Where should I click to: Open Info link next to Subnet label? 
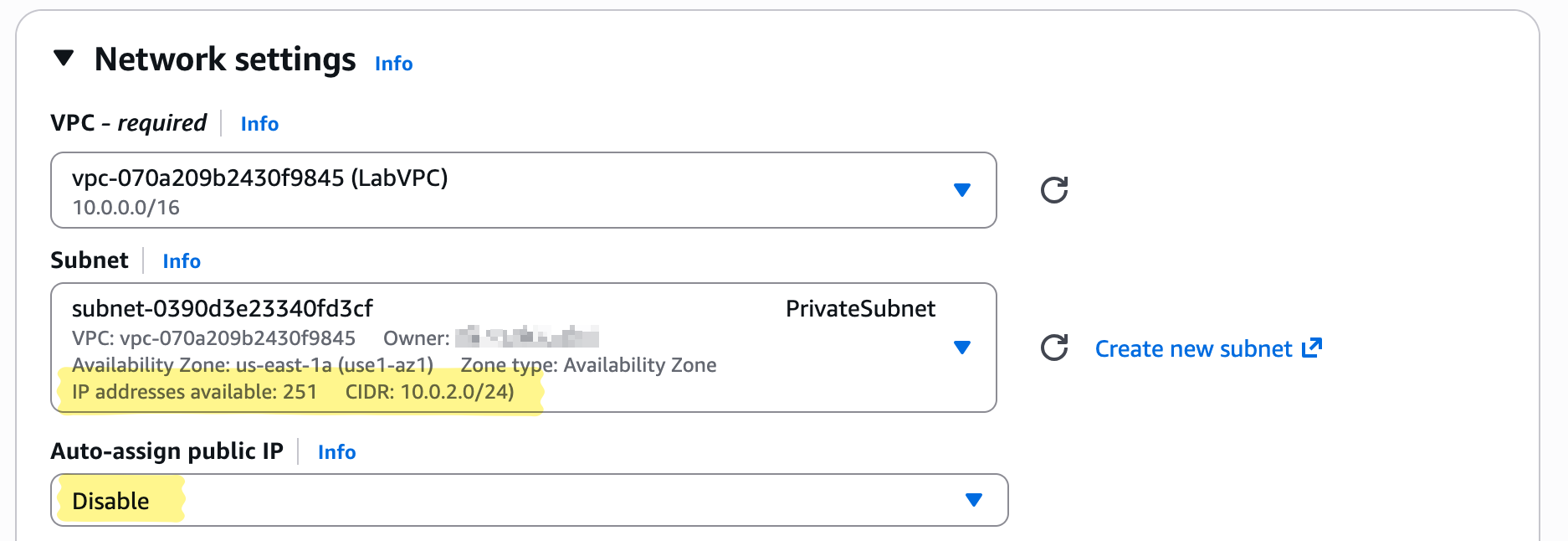(x=182, y=261)
